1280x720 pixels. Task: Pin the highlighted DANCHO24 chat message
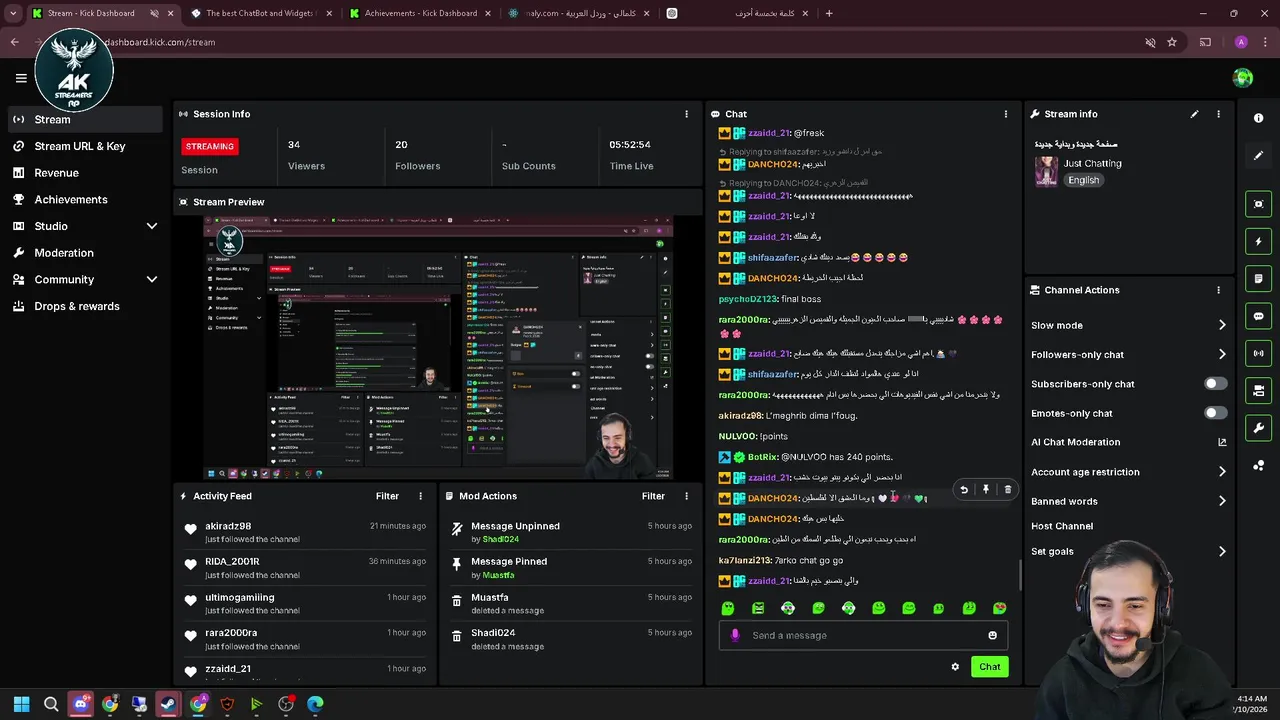pos(985,489)
